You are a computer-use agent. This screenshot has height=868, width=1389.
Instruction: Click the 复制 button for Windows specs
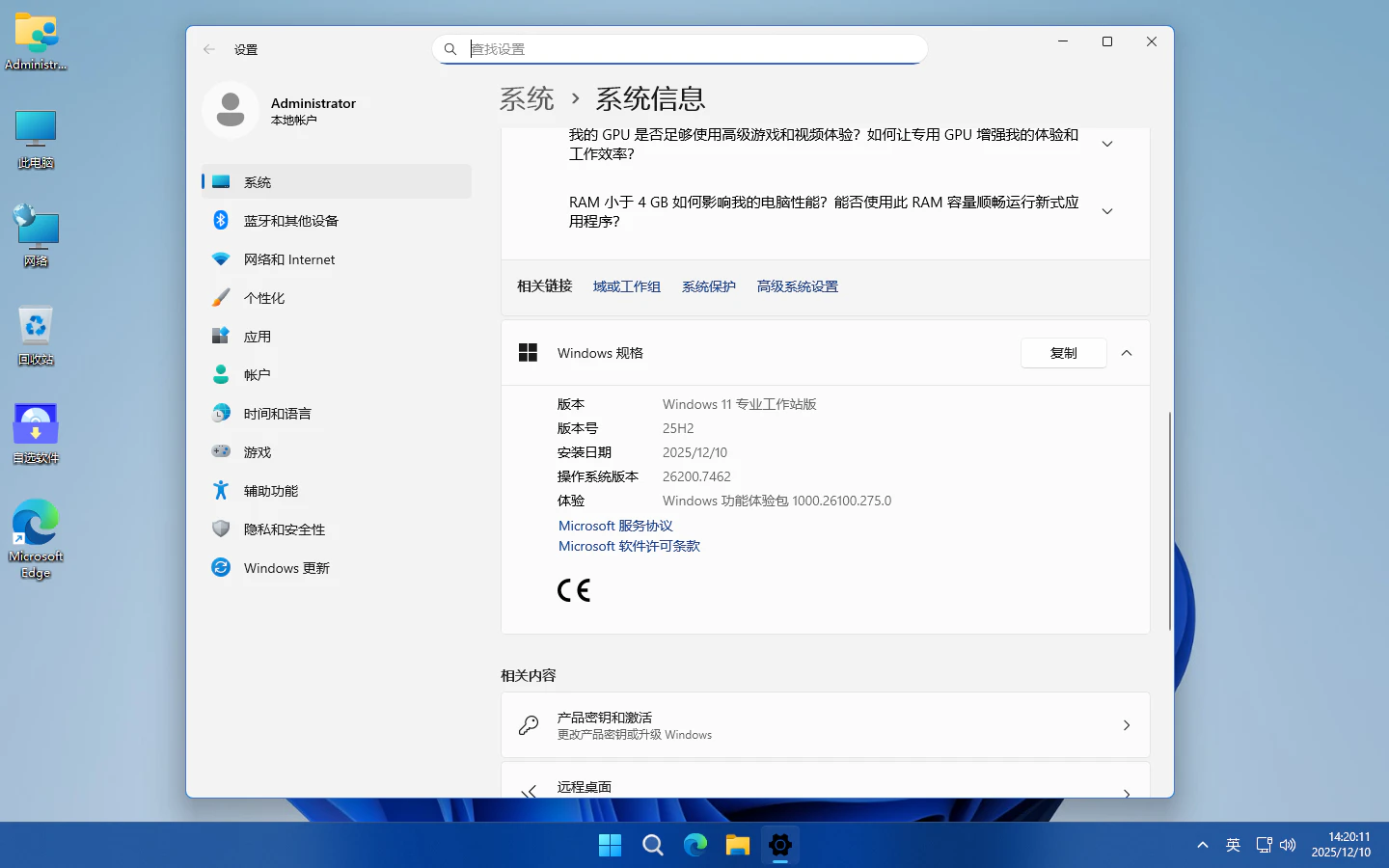tap(1063, 353)
